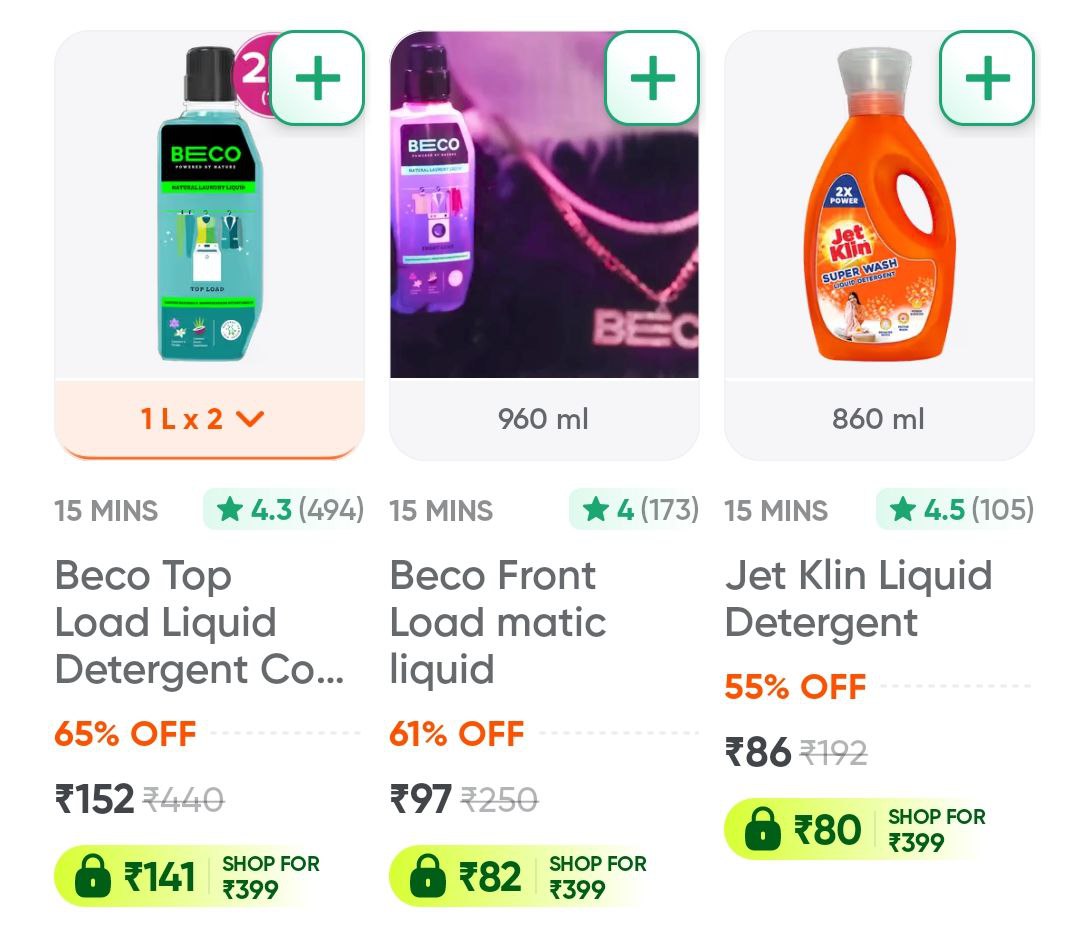This screenshot has height=950, width=1080.
Task: Add Beco Top Load detergent to cart
Action: [316, 79]
